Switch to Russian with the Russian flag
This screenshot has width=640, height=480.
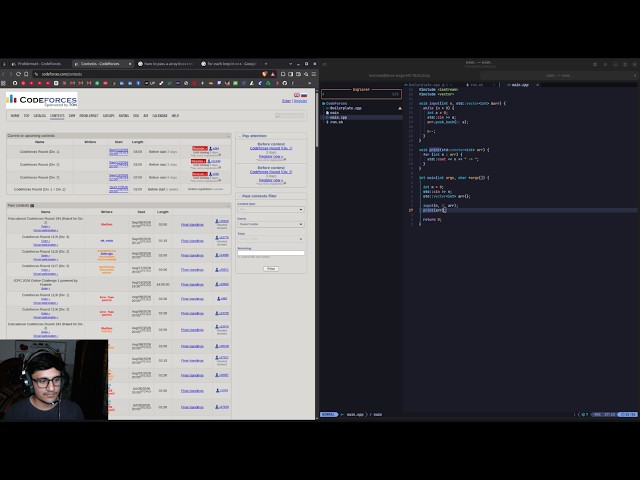pyautogui.click(x=304, y=95)
